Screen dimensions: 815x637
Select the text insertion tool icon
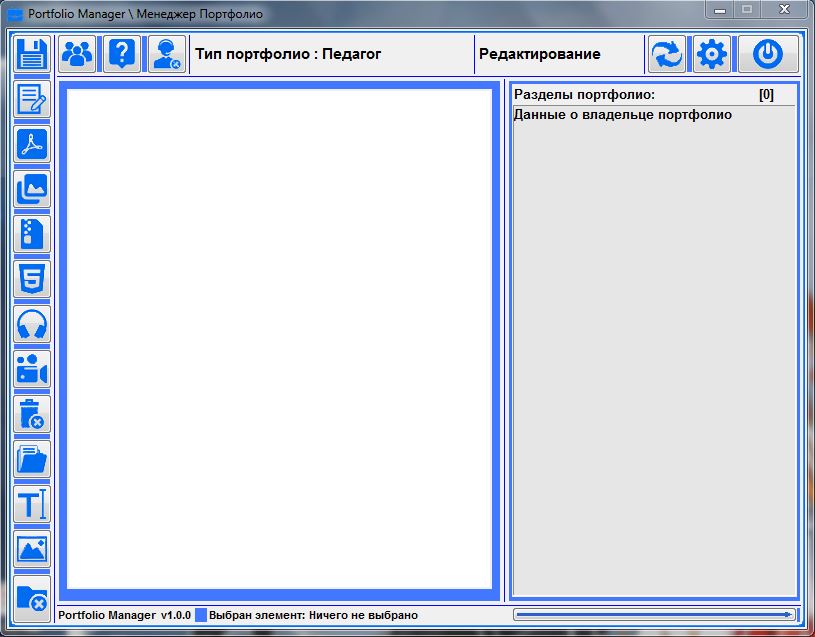click(32, 504)
